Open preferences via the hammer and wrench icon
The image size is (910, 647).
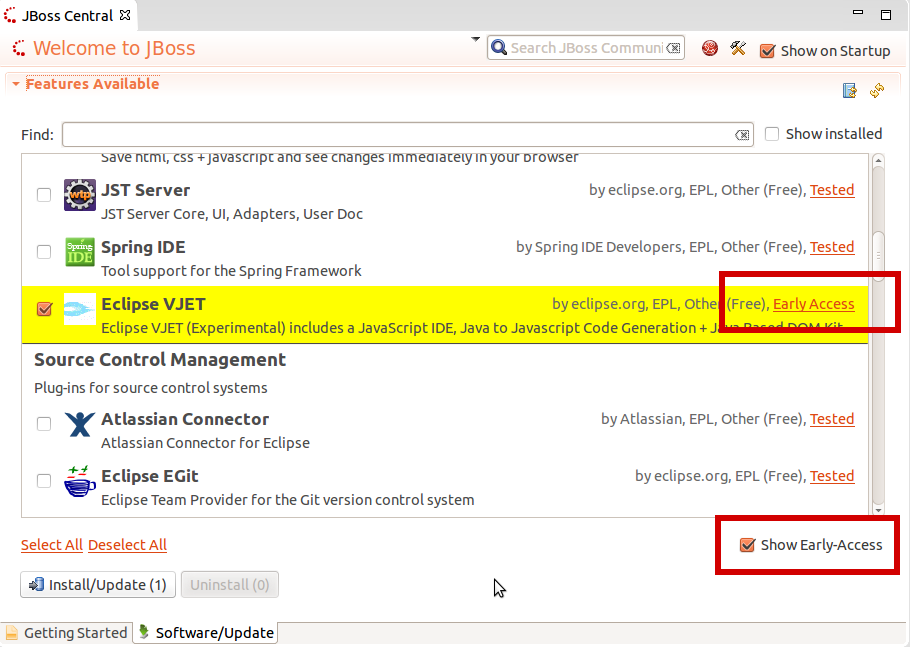click(738, 47)
